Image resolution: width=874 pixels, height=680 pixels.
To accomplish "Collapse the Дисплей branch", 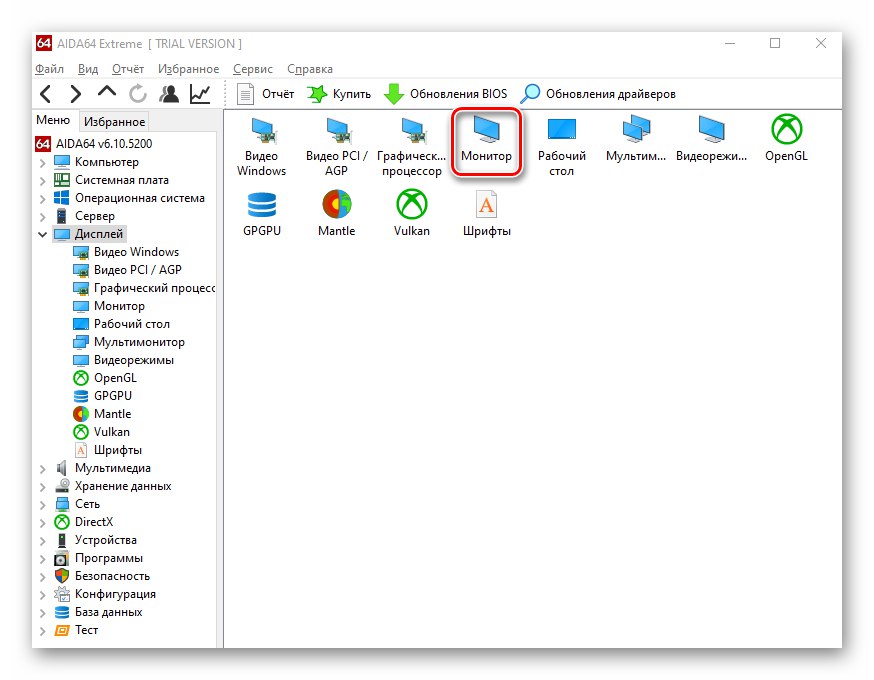I will [x=41, y=233].
